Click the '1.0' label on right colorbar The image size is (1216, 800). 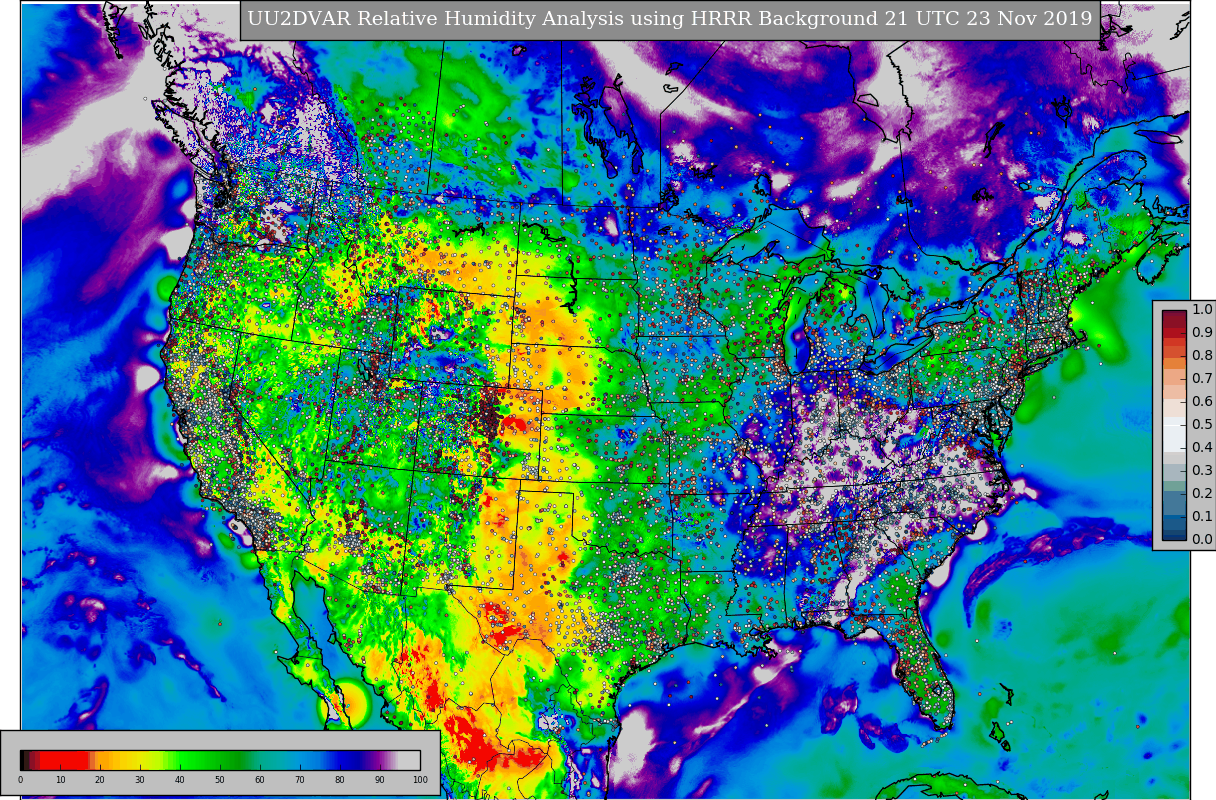tap(1202, 309)
